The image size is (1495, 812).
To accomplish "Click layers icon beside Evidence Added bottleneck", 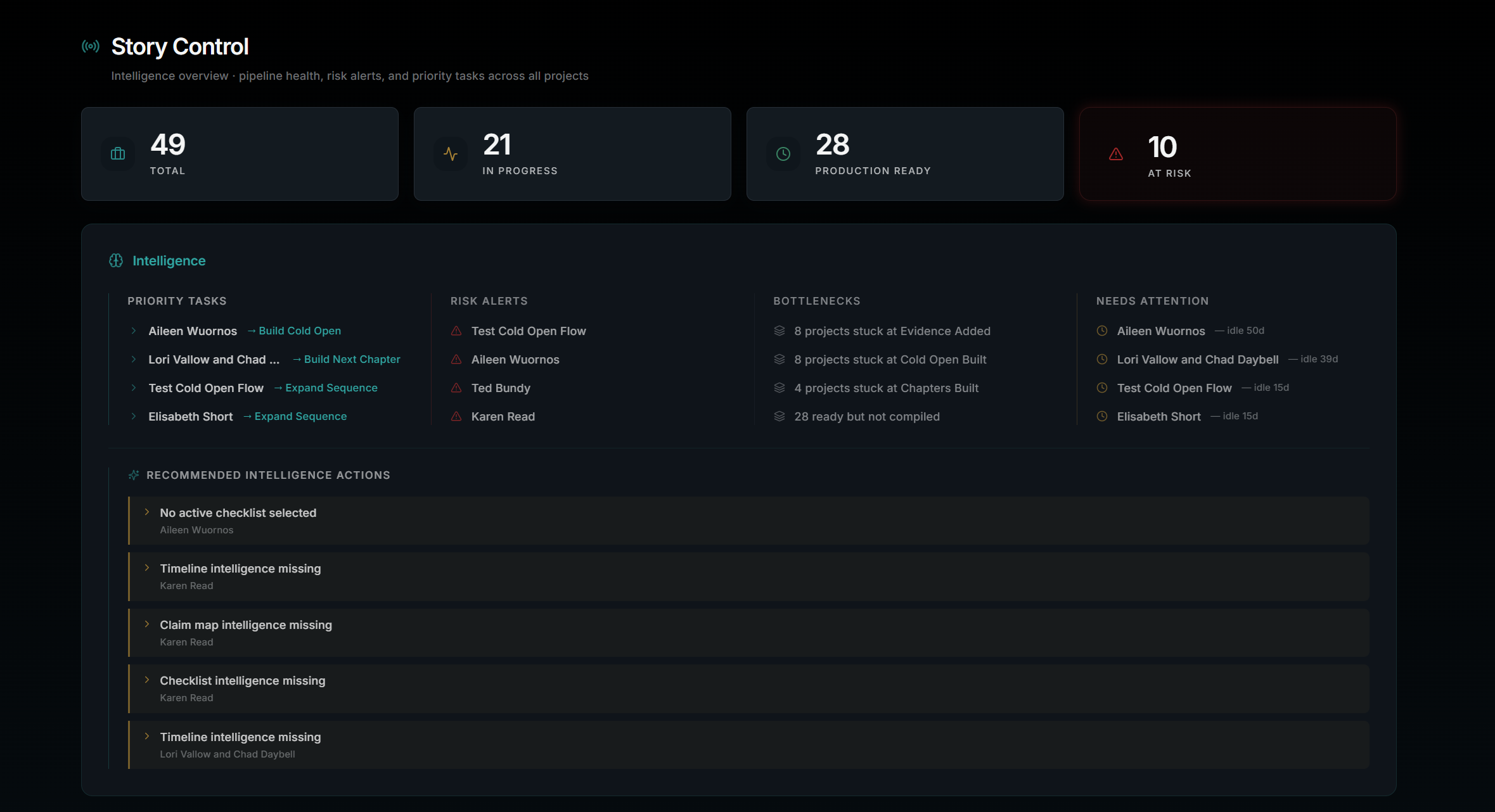I will 780,331.
